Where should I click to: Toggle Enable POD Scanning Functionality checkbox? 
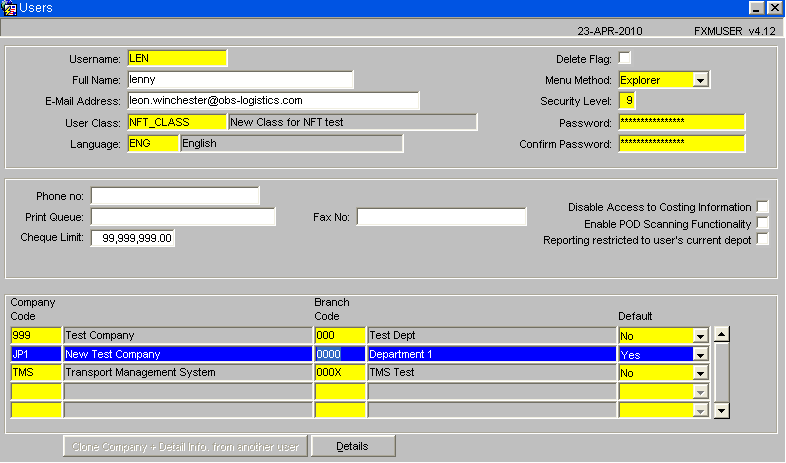click(762, 223)
